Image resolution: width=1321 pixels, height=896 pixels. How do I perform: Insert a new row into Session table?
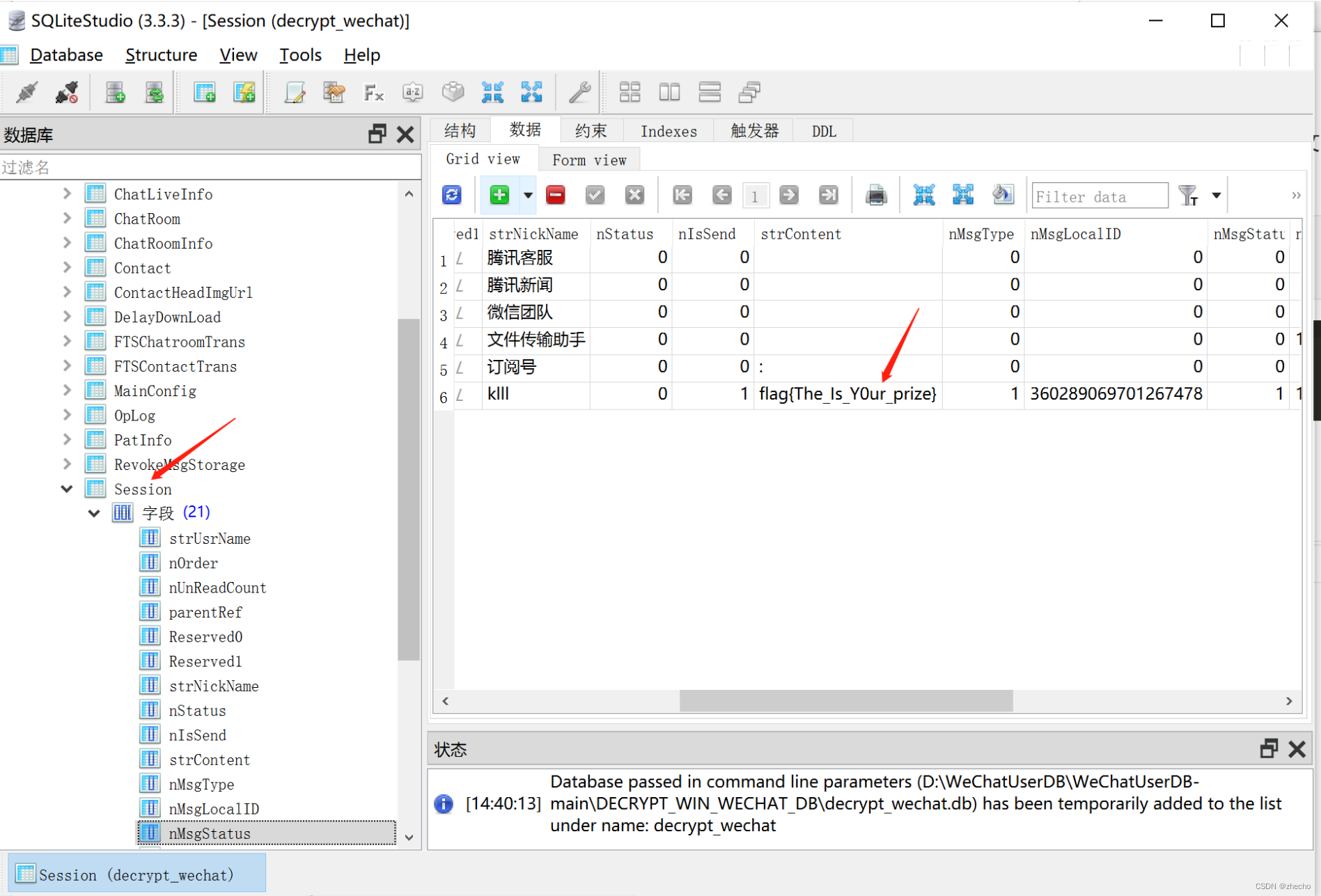(499, 195)
